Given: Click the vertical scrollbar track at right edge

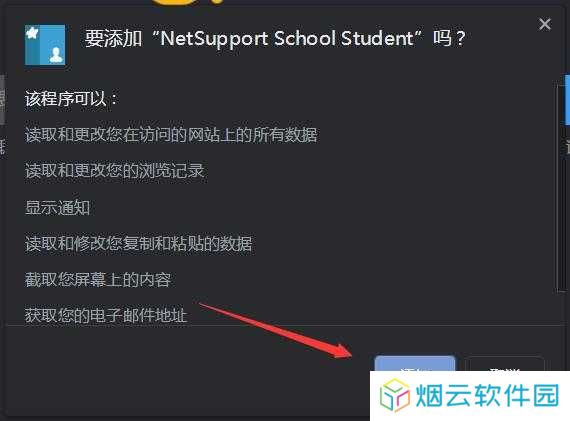Looking at the screenshot, I should [x=562, y=187].
